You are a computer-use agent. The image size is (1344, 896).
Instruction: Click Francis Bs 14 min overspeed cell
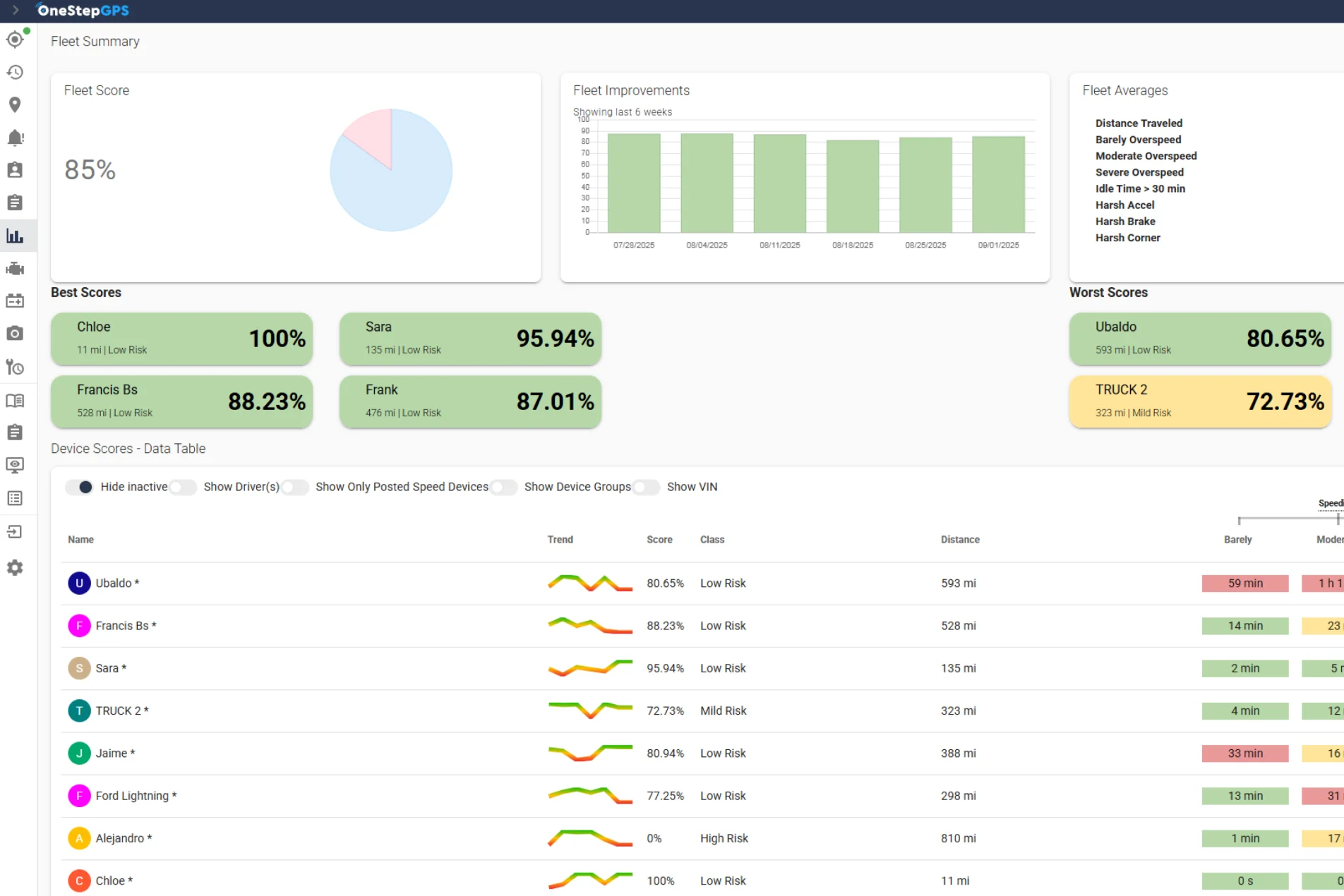[1245, 625]
